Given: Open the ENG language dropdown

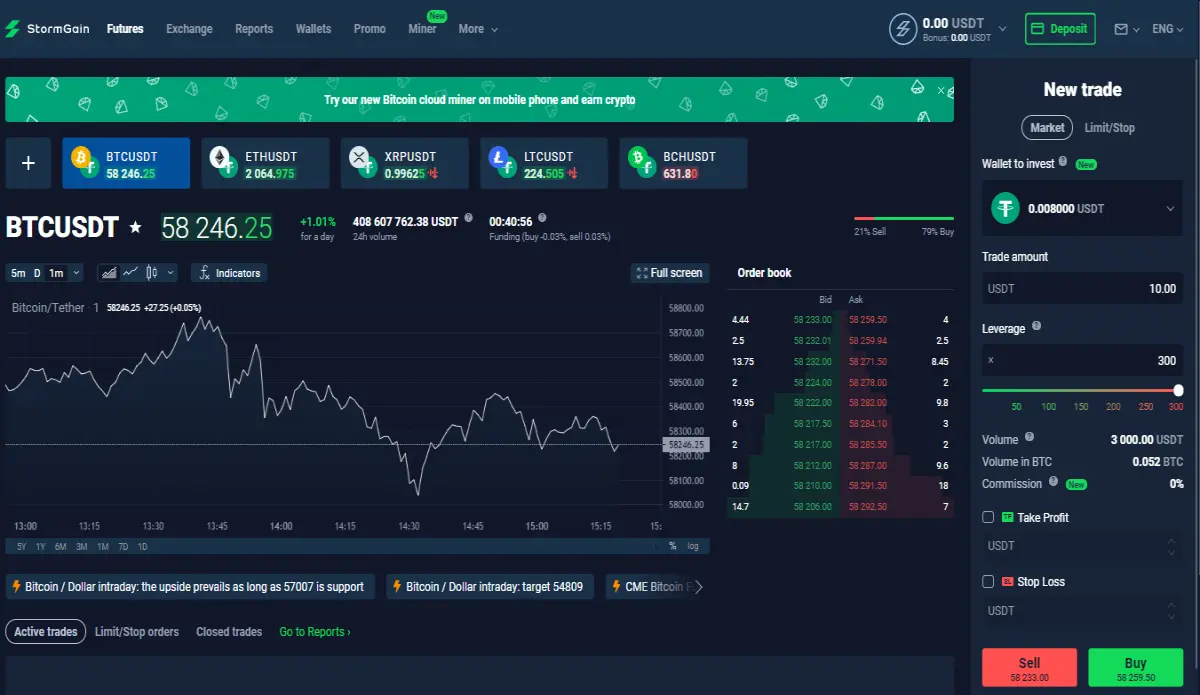Looking at the screenshot, I should pyautogui.click(x=1167, y=29).
